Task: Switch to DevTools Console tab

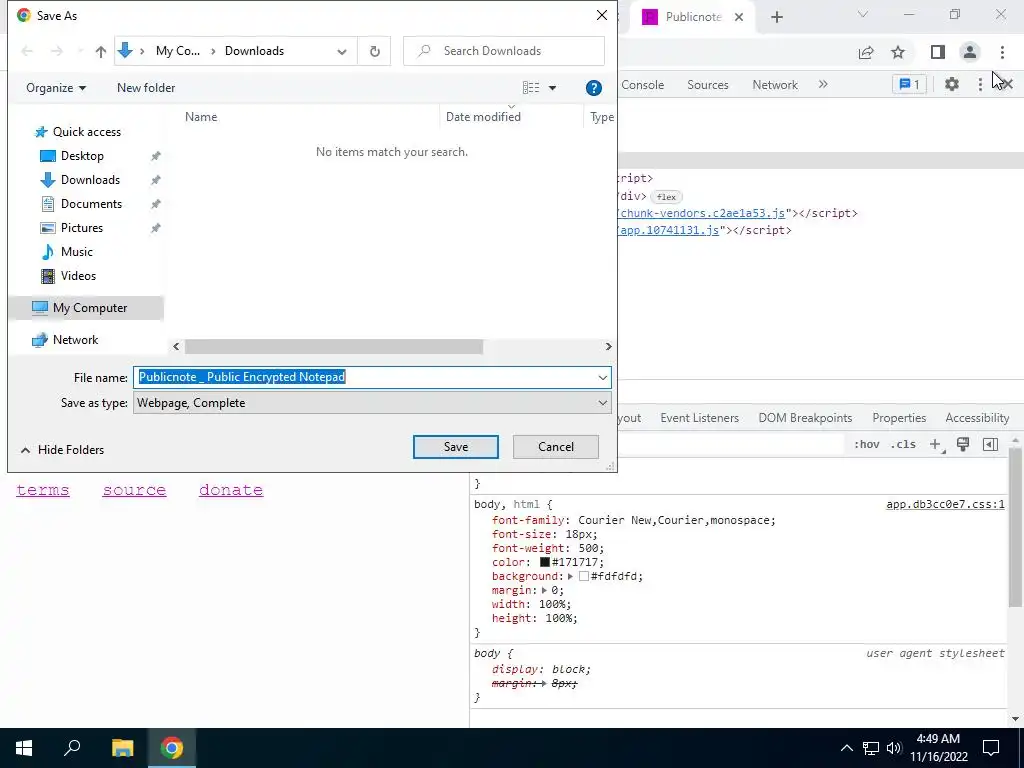Action: [x=642, y=85]
